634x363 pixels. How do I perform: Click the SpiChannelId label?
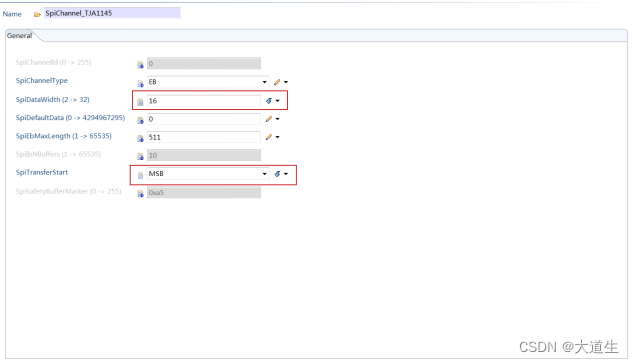tap(53, 62)
